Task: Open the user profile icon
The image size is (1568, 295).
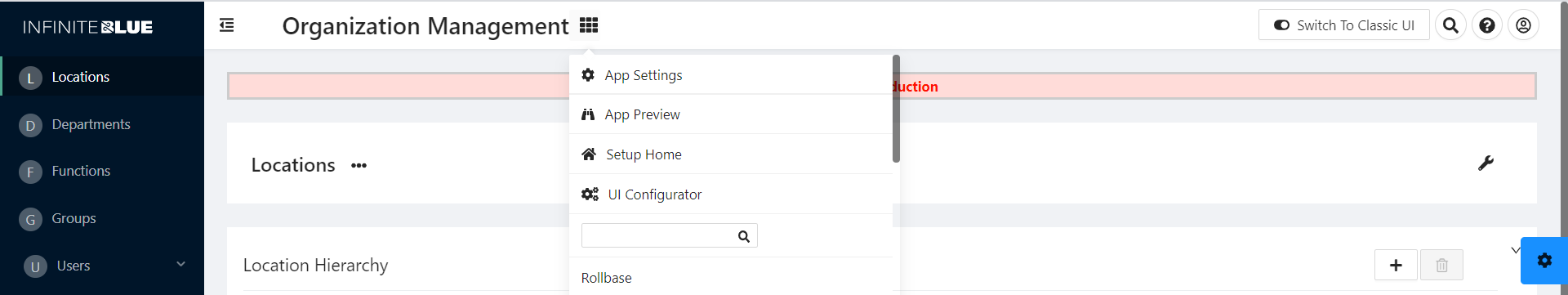Action: coord(1523,25)
